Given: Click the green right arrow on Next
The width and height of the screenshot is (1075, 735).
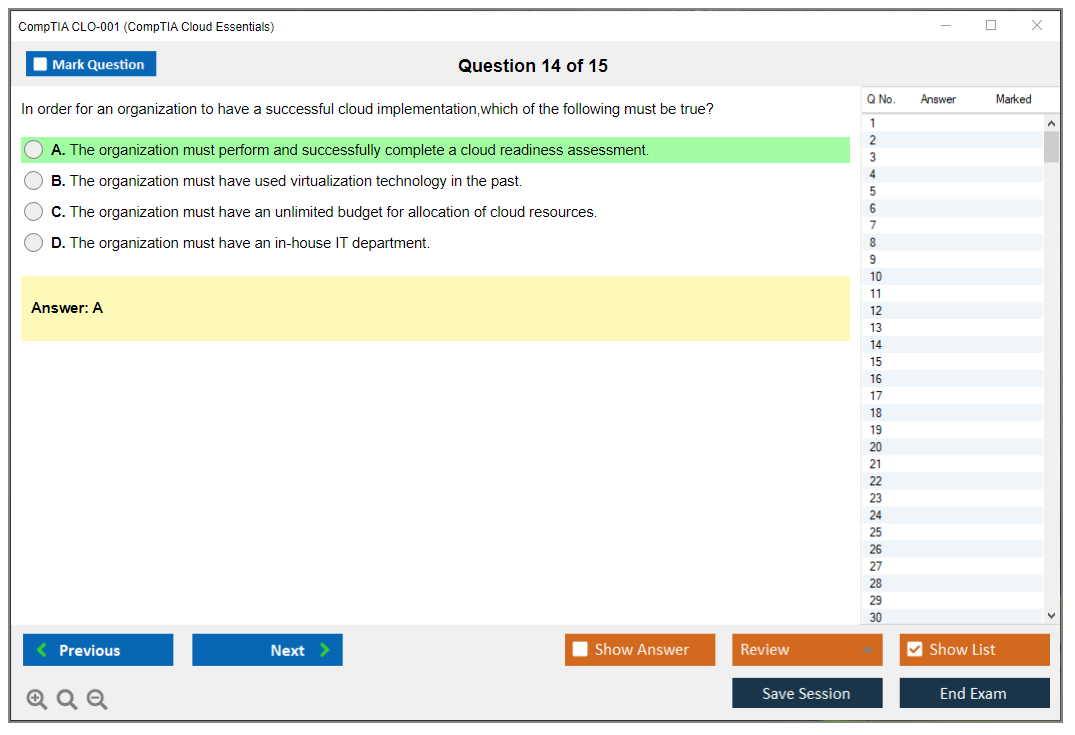Looking at the screenshot, I should pos(324,650).
